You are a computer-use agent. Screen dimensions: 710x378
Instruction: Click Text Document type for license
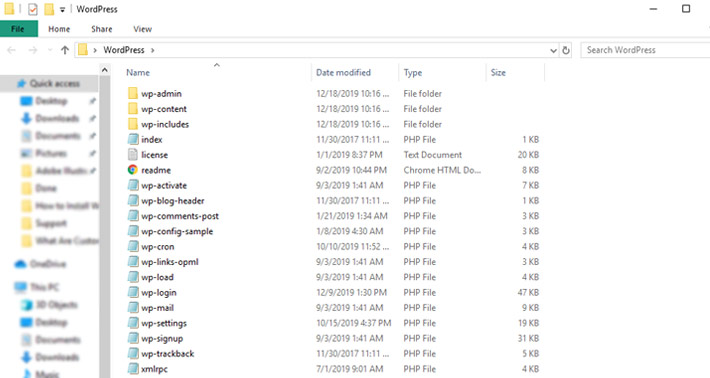tap(432, 155)
